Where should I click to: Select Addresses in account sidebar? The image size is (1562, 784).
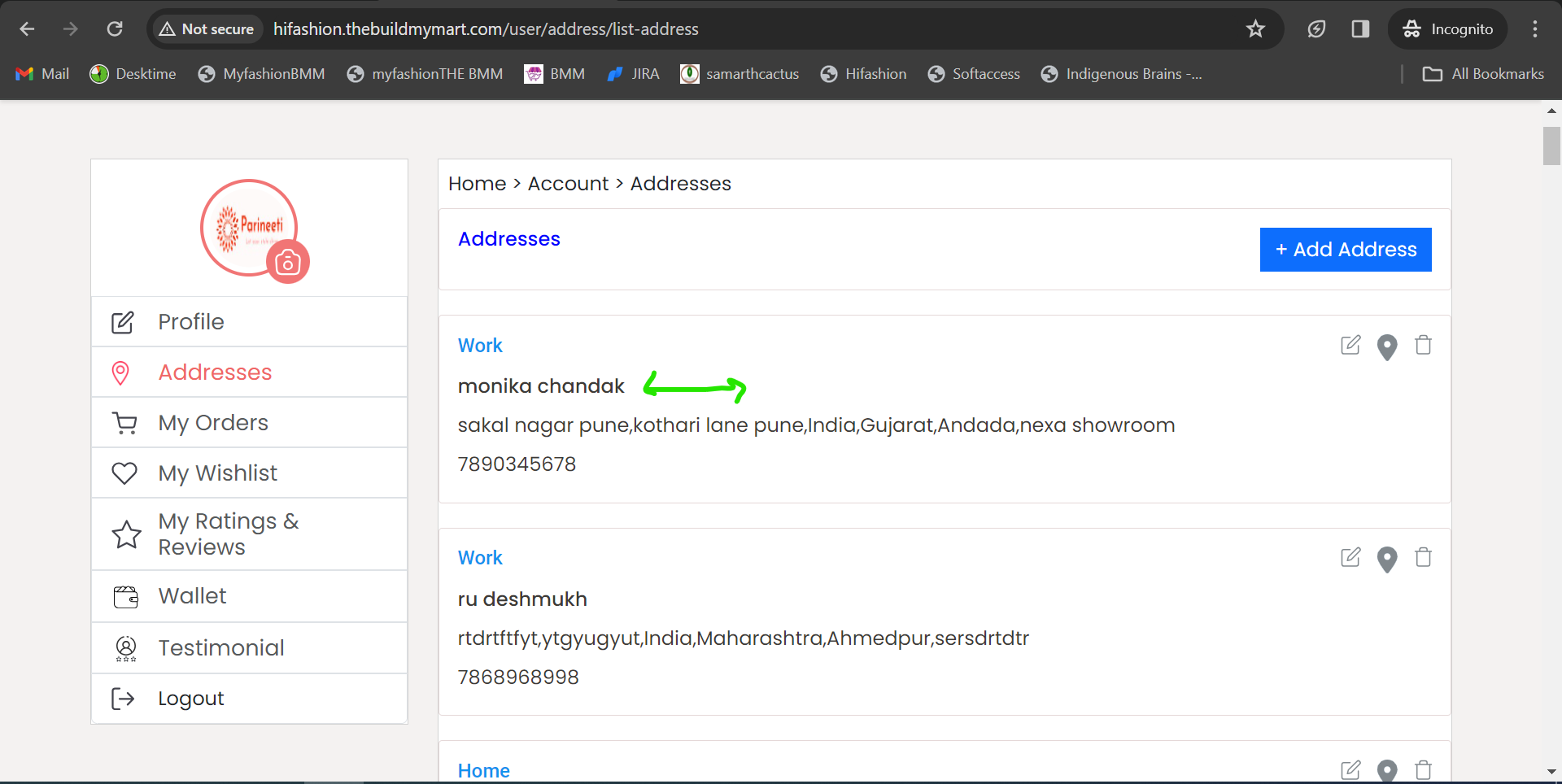coord(249,372)
